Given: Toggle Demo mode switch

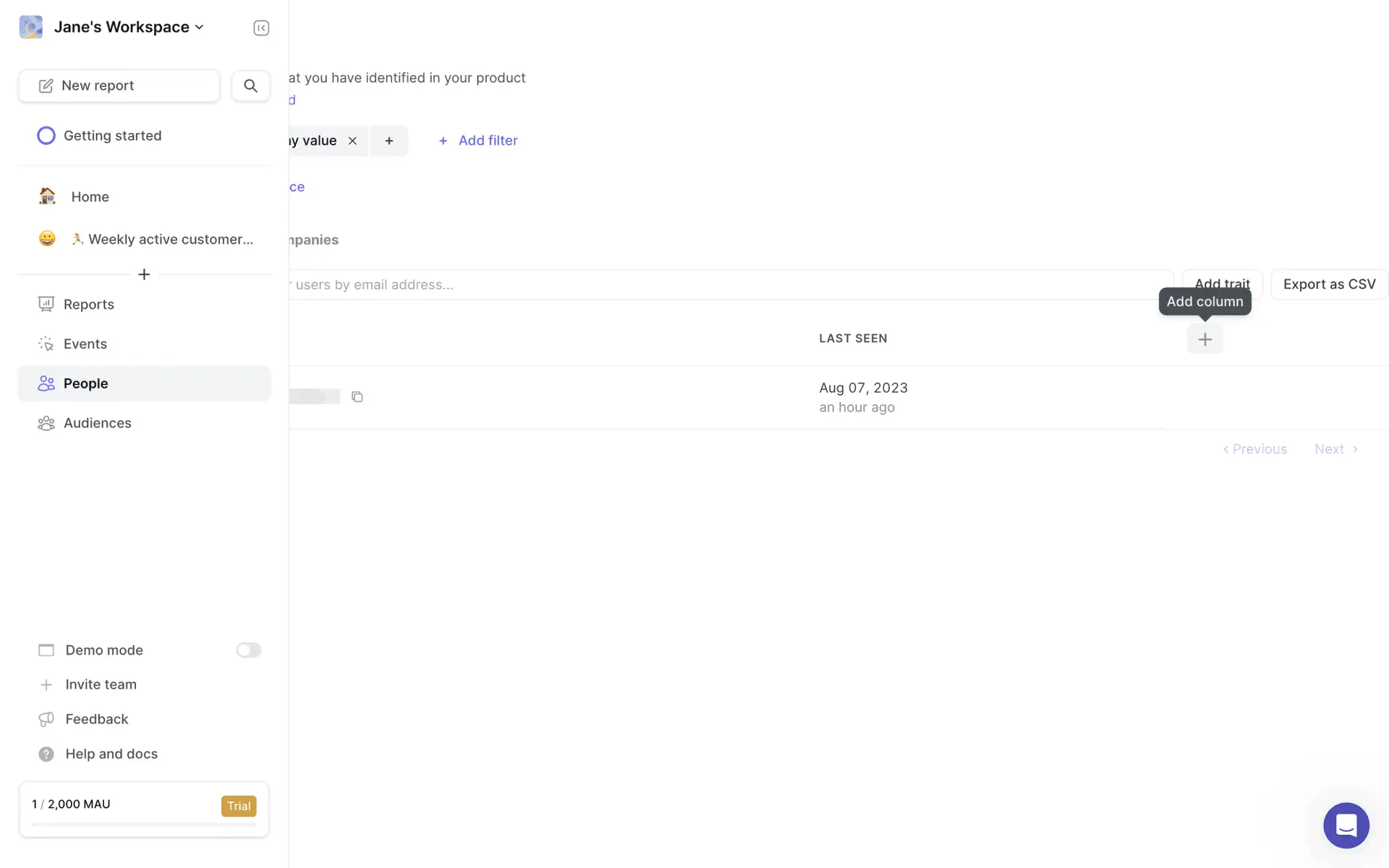Looking at the screenshot, I should tap(248, 650).
